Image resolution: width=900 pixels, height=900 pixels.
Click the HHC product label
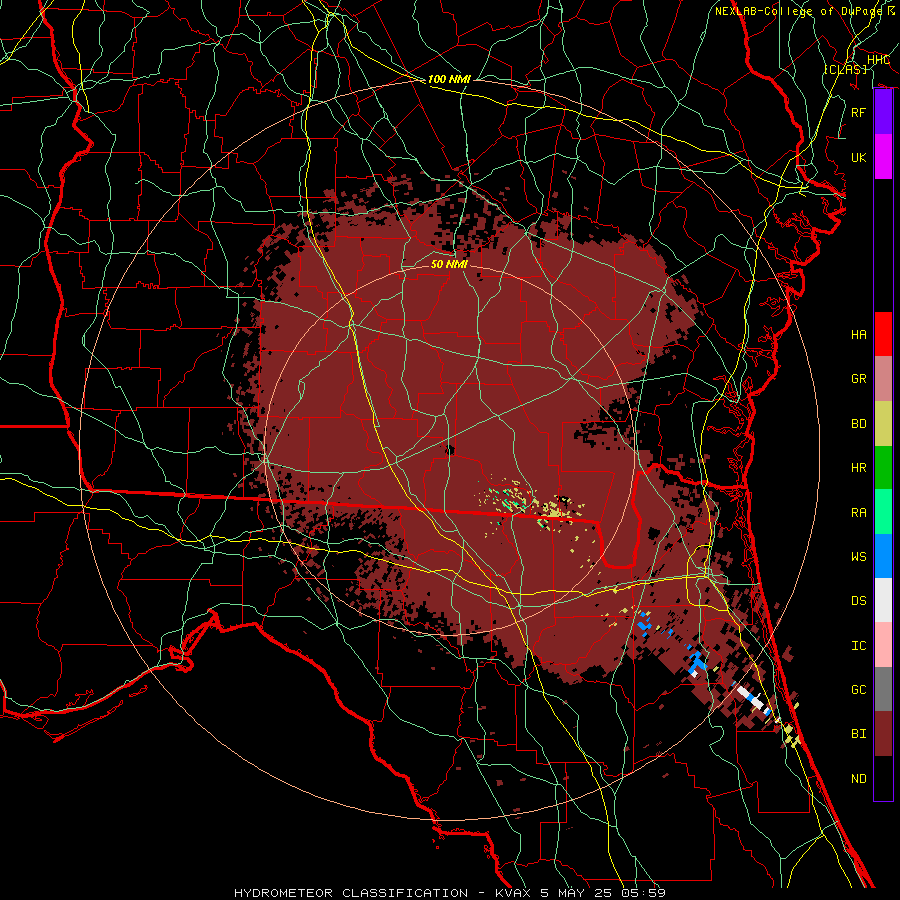tap(878, 60)
